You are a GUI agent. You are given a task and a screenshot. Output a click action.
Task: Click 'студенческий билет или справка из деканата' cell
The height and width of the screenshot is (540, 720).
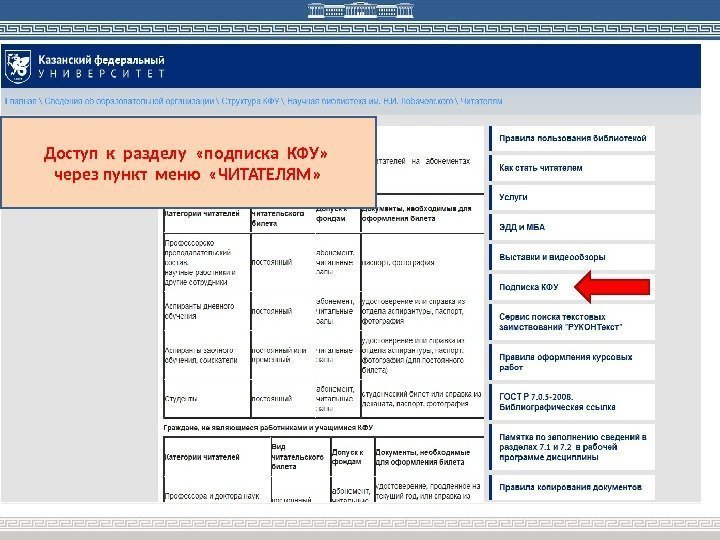[422, 399]
